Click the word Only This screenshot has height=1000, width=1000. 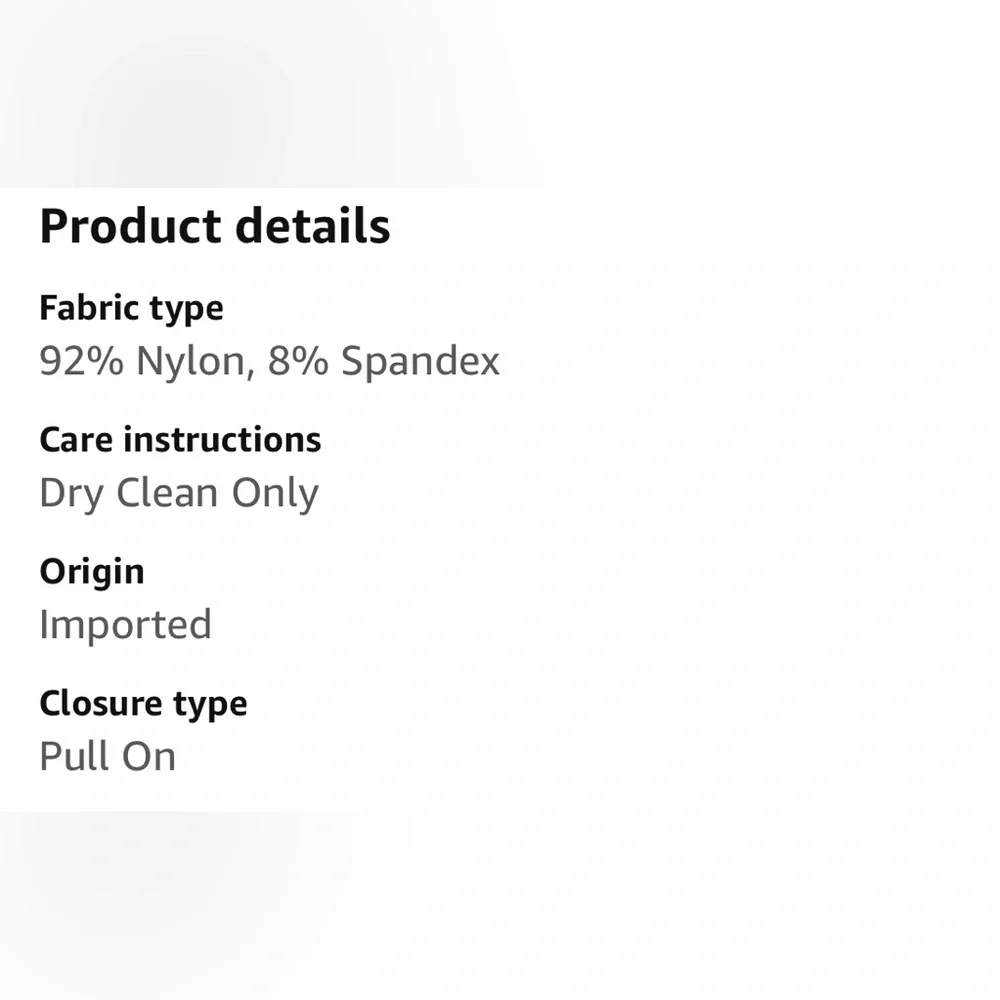click(x=275, y=493)
